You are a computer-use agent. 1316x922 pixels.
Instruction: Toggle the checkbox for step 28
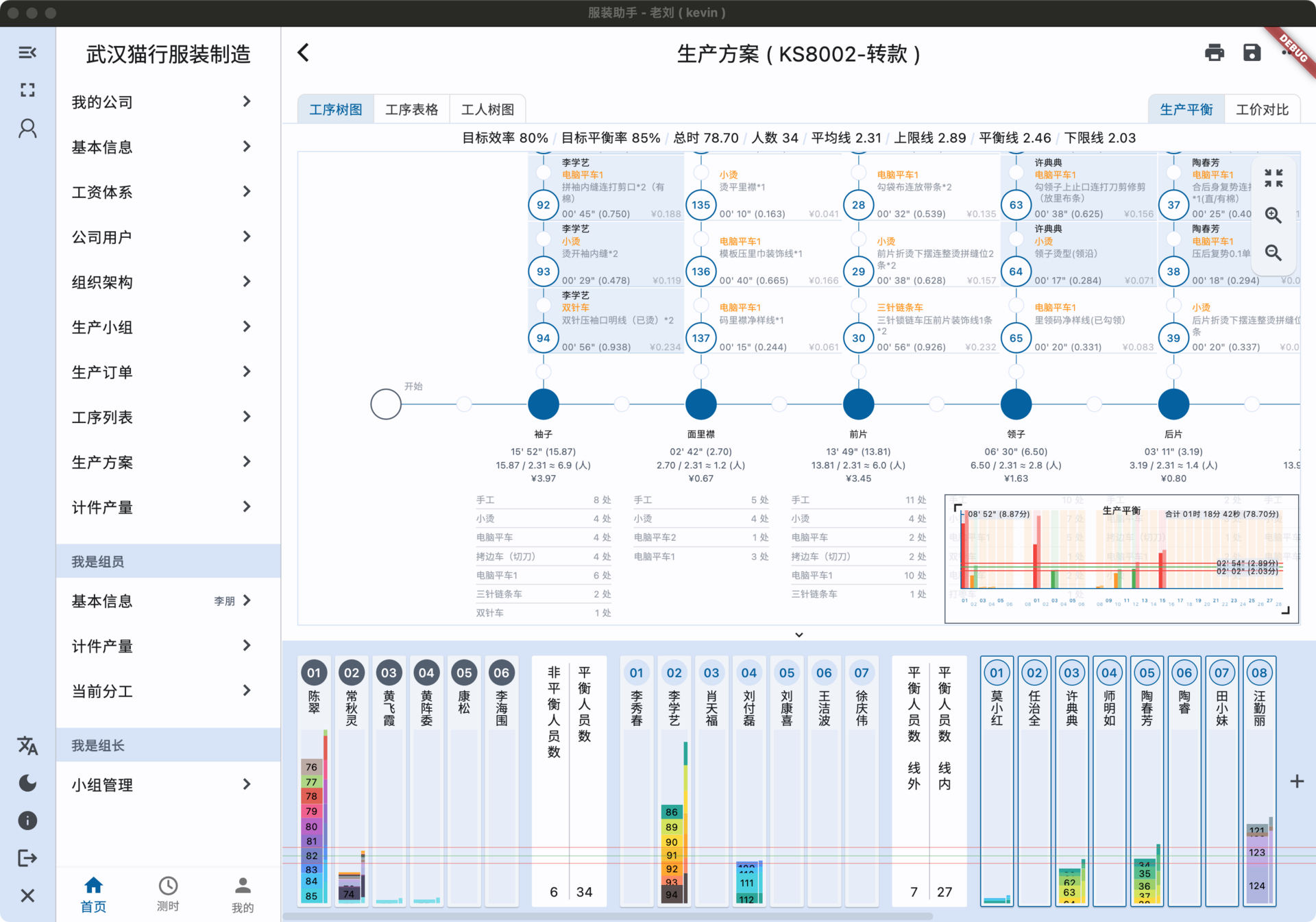pos(859,172)
